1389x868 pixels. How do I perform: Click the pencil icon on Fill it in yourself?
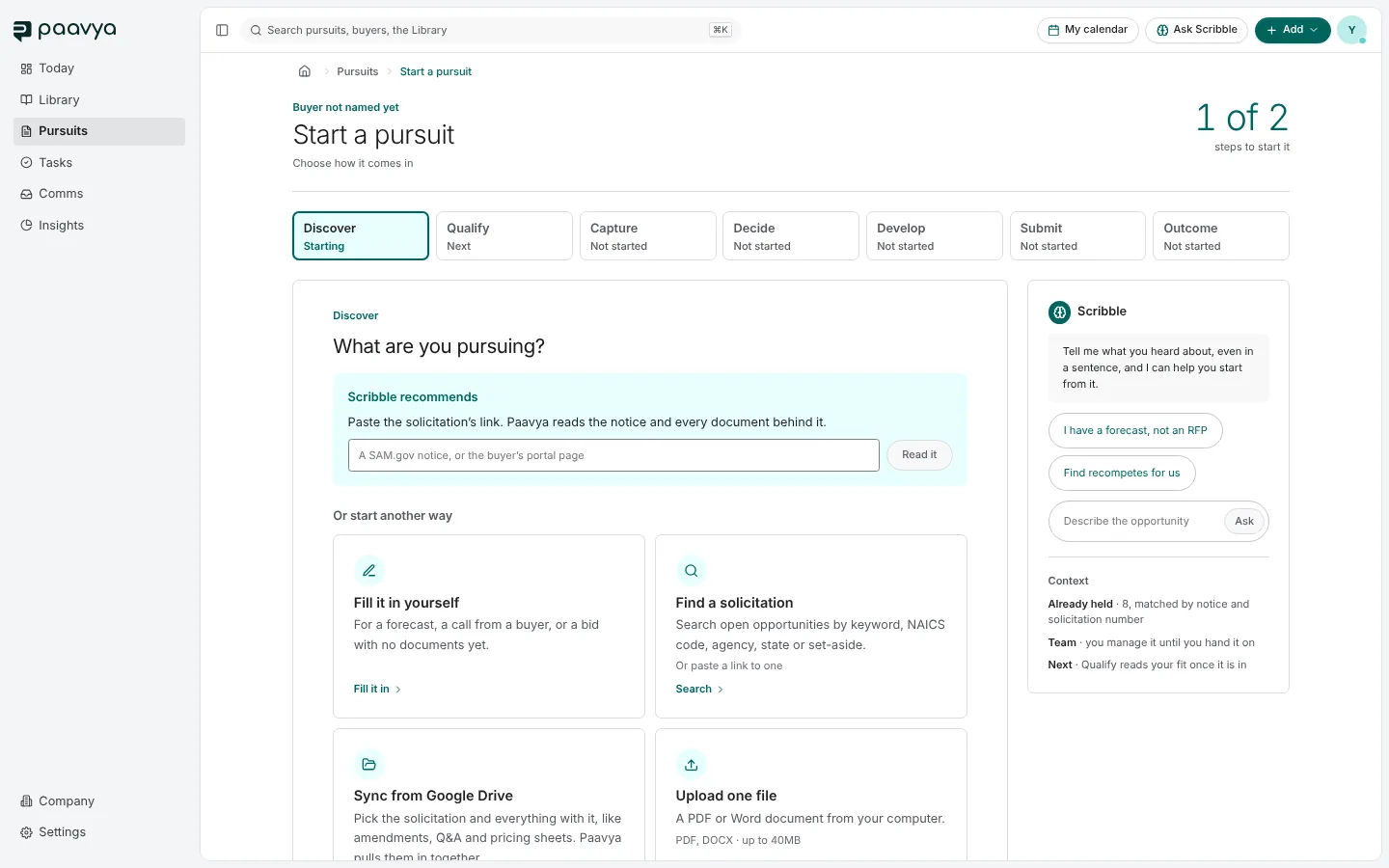coord(368,571)
